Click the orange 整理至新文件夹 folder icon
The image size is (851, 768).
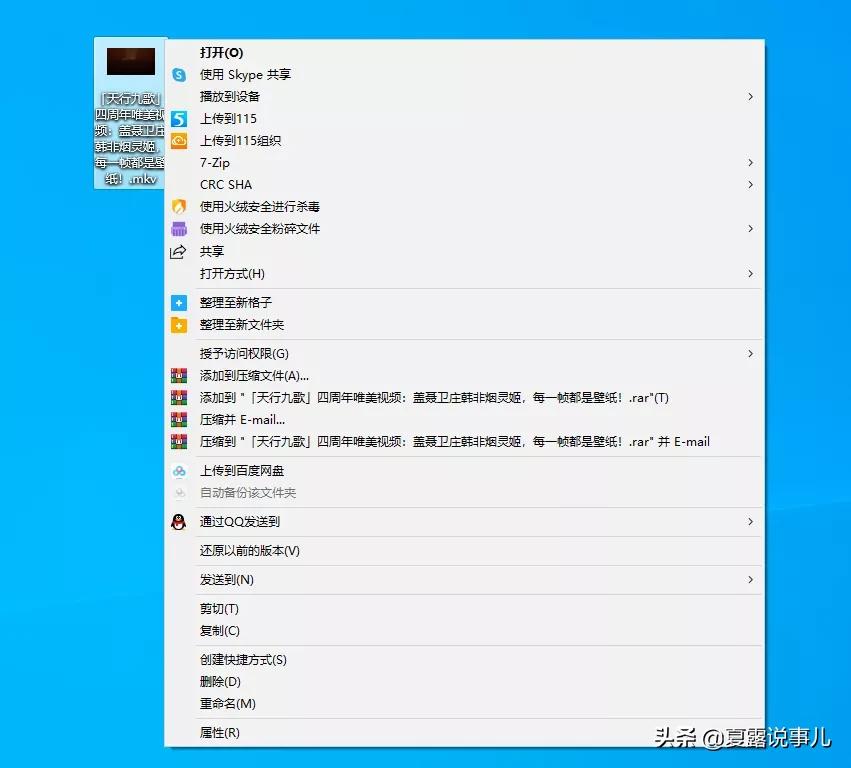coord(178,324)
